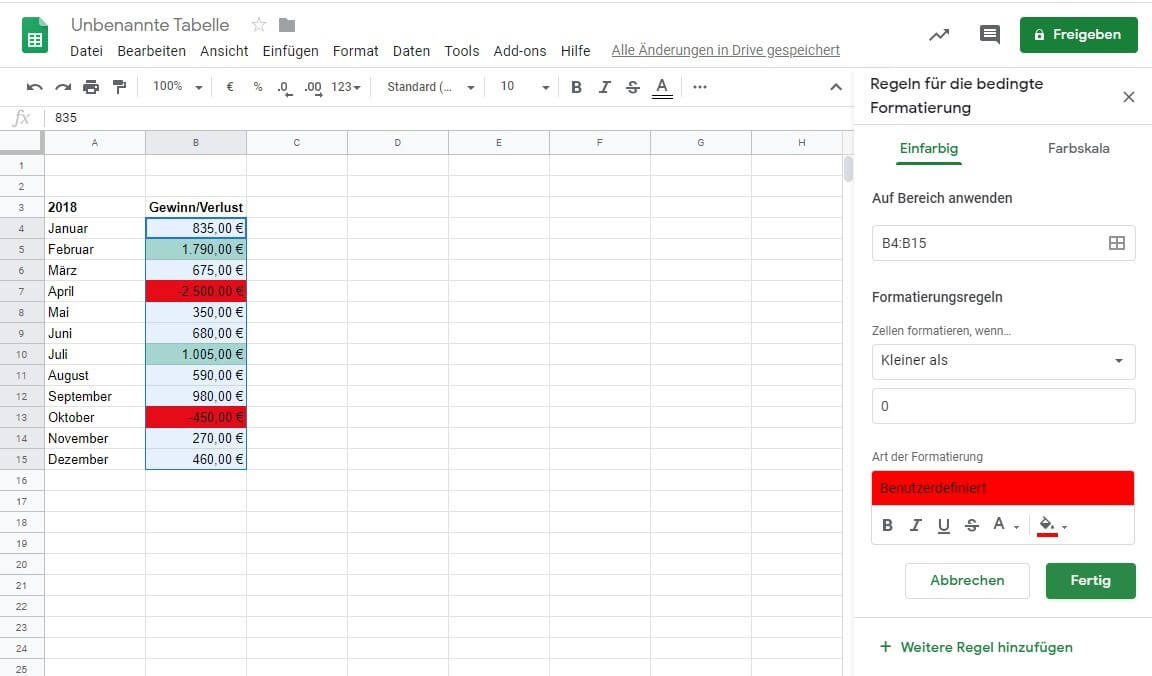Collapse the menus with the up chevron
This screenshot has height=676, width=1152.
point(835,87)
